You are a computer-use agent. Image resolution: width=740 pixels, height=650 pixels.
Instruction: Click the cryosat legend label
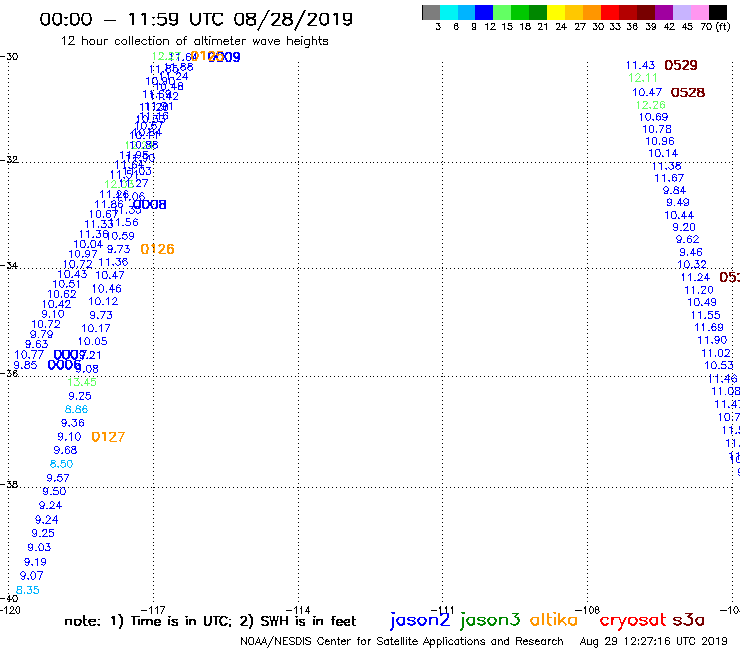click(x=633, y=621)
